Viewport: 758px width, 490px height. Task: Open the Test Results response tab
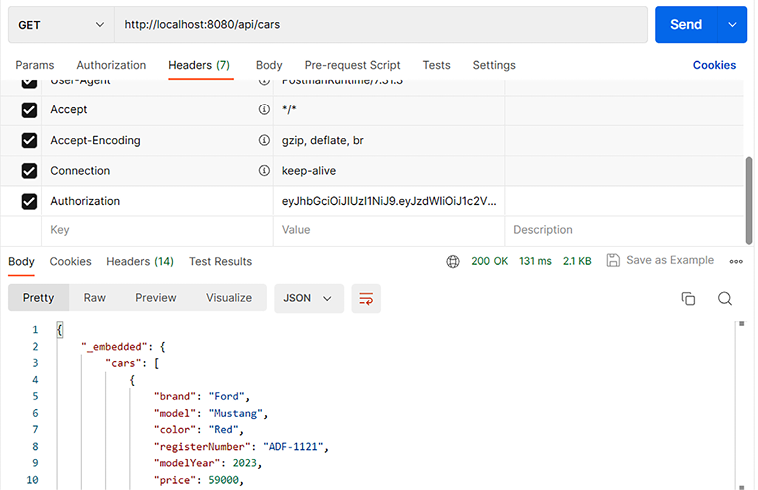(220, 261)
